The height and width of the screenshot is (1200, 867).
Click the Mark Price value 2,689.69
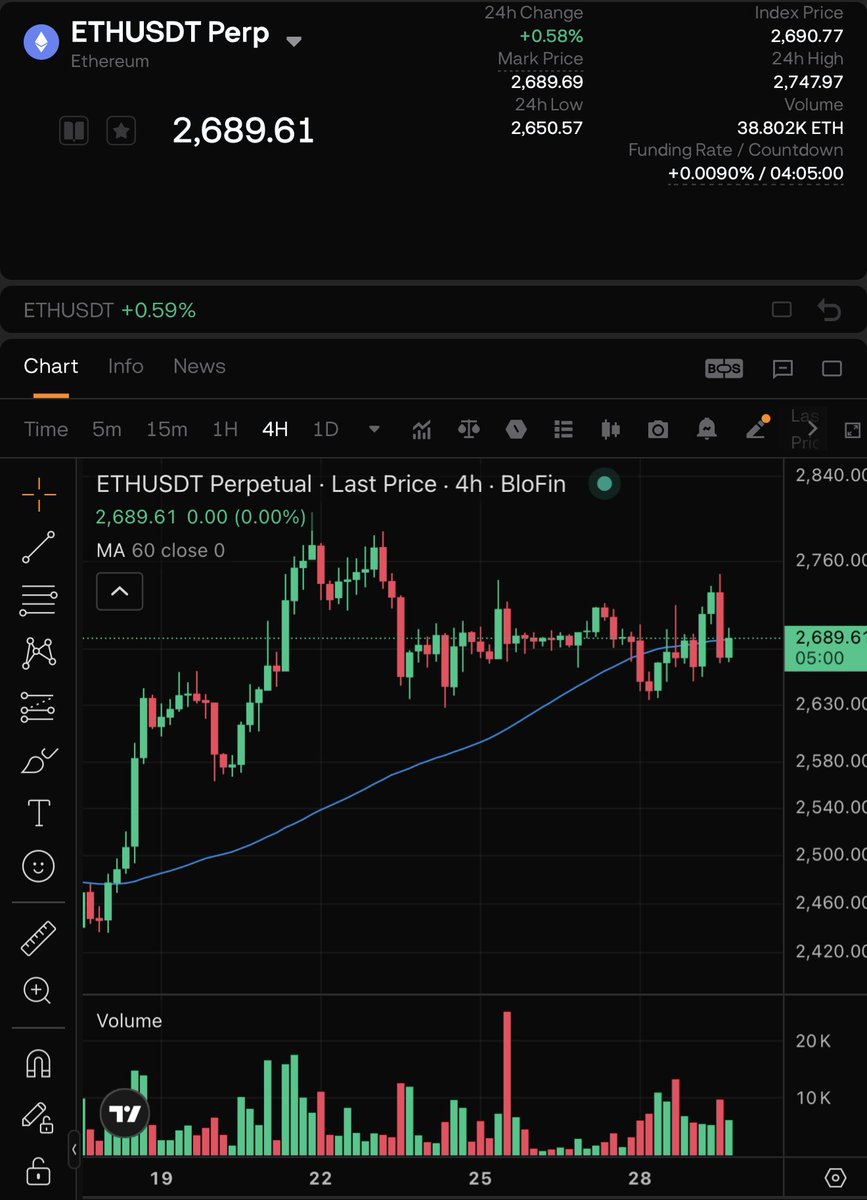tap(546, 81)
